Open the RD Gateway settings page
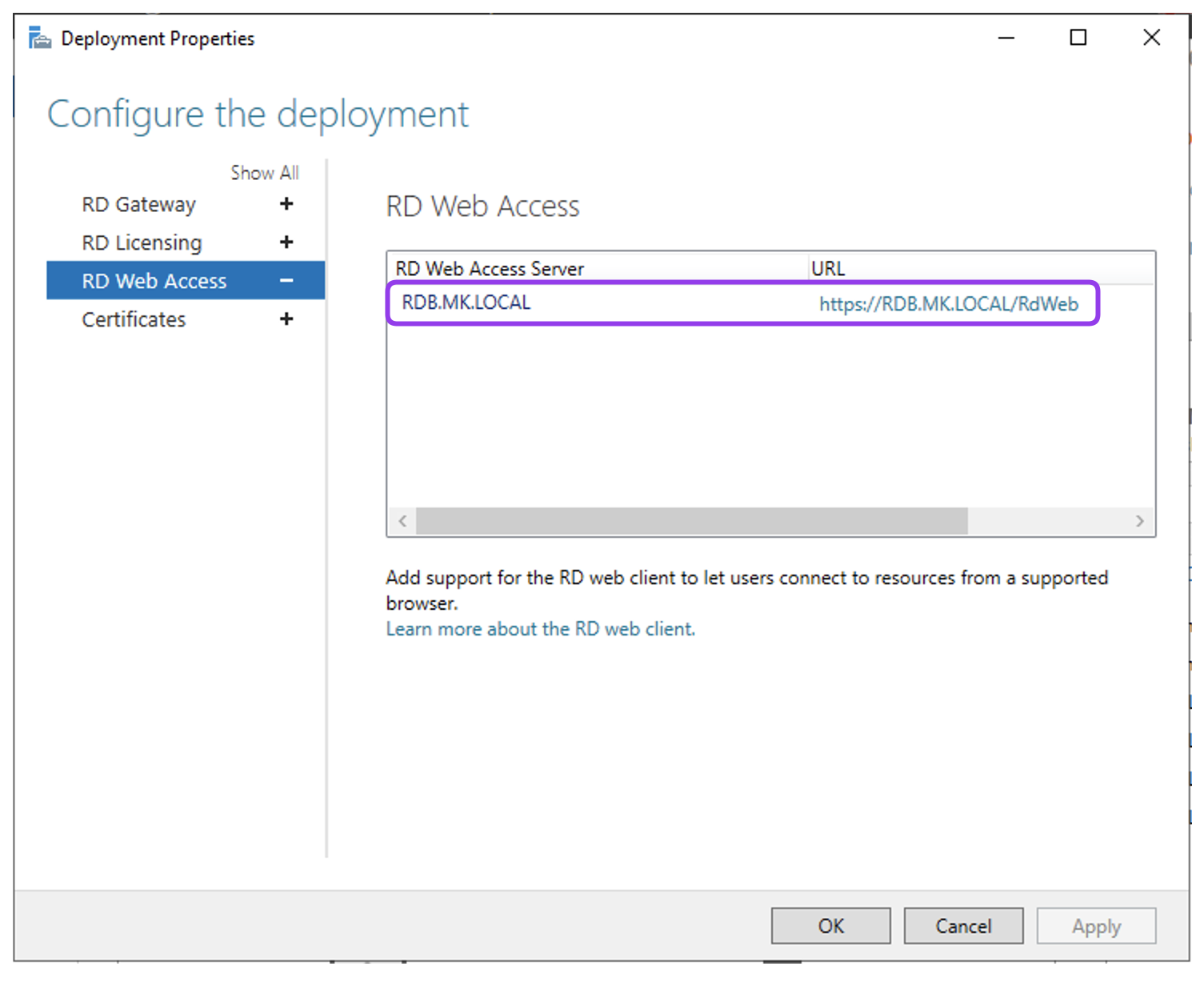The width and height of the screenshot is (1204, 982). [138, 205]
